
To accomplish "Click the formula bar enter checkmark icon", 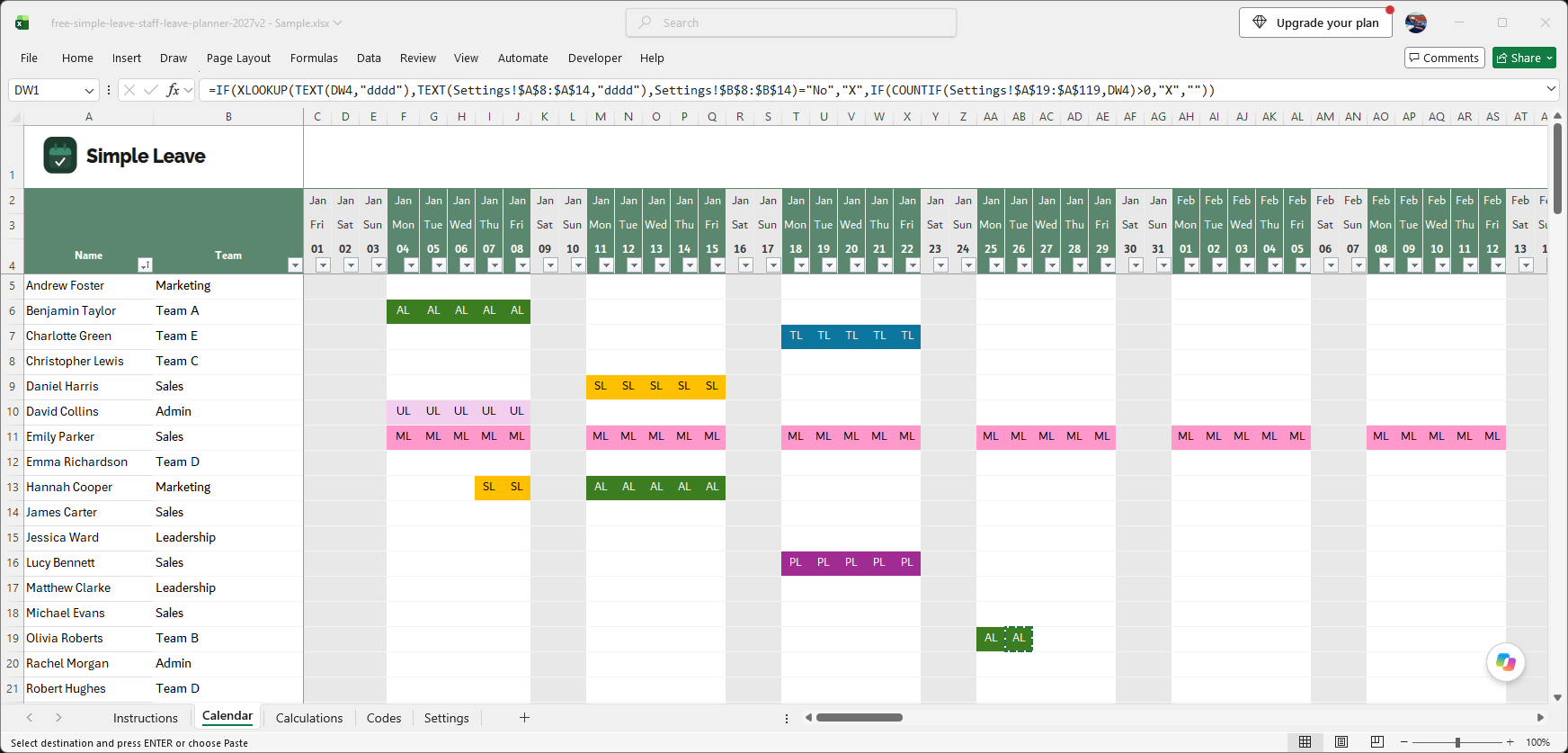I will (x=151, y=90).
